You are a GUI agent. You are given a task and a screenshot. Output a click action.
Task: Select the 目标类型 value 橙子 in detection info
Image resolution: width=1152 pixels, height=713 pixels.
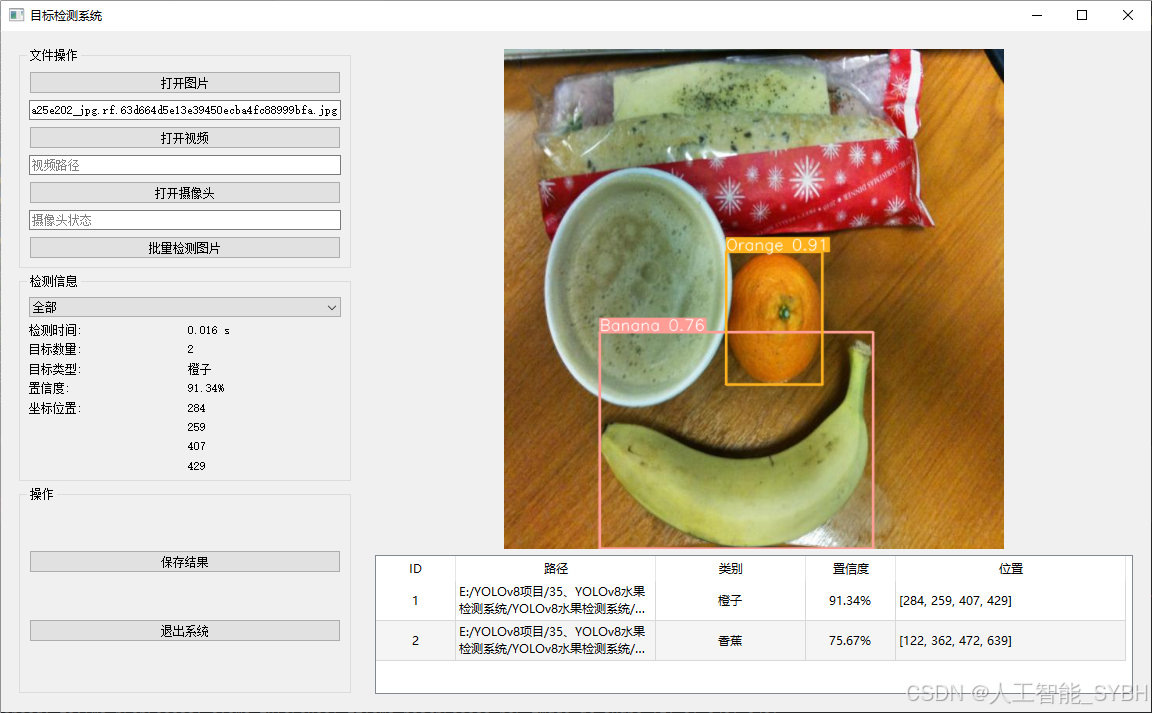pos(199,369)
